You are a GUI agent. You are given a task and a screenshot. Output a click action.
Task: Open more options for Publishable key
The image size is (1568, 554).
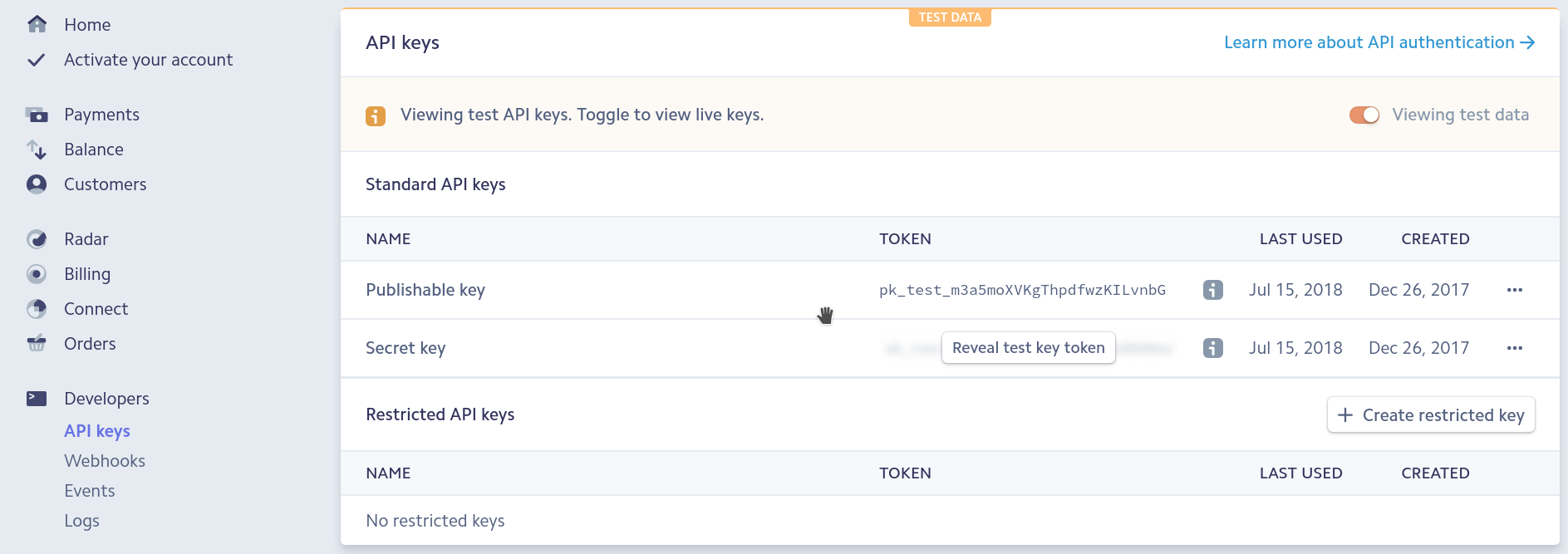(1514, 290)
